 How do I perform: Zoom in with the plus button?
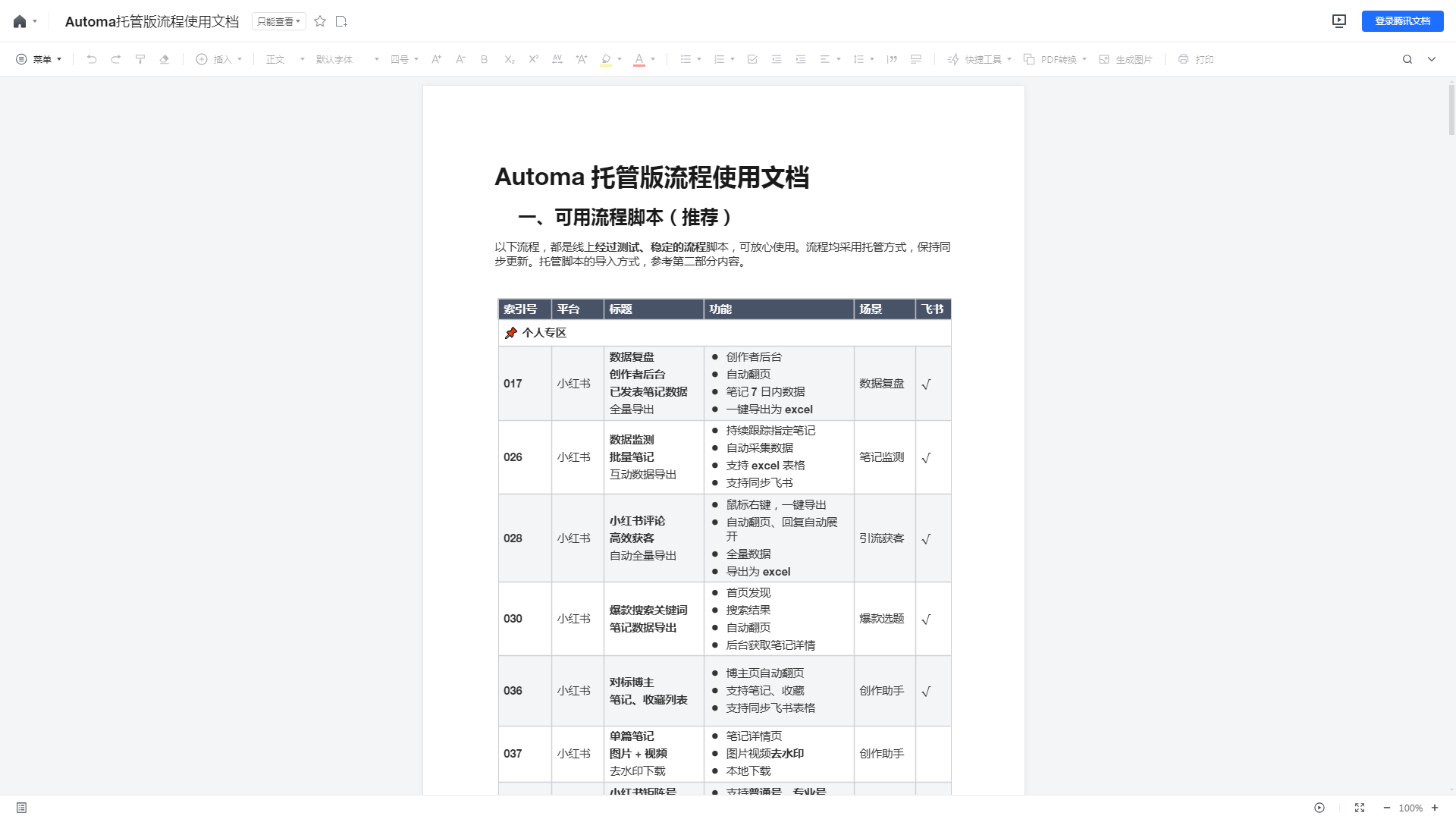[x=1435, y=808]
